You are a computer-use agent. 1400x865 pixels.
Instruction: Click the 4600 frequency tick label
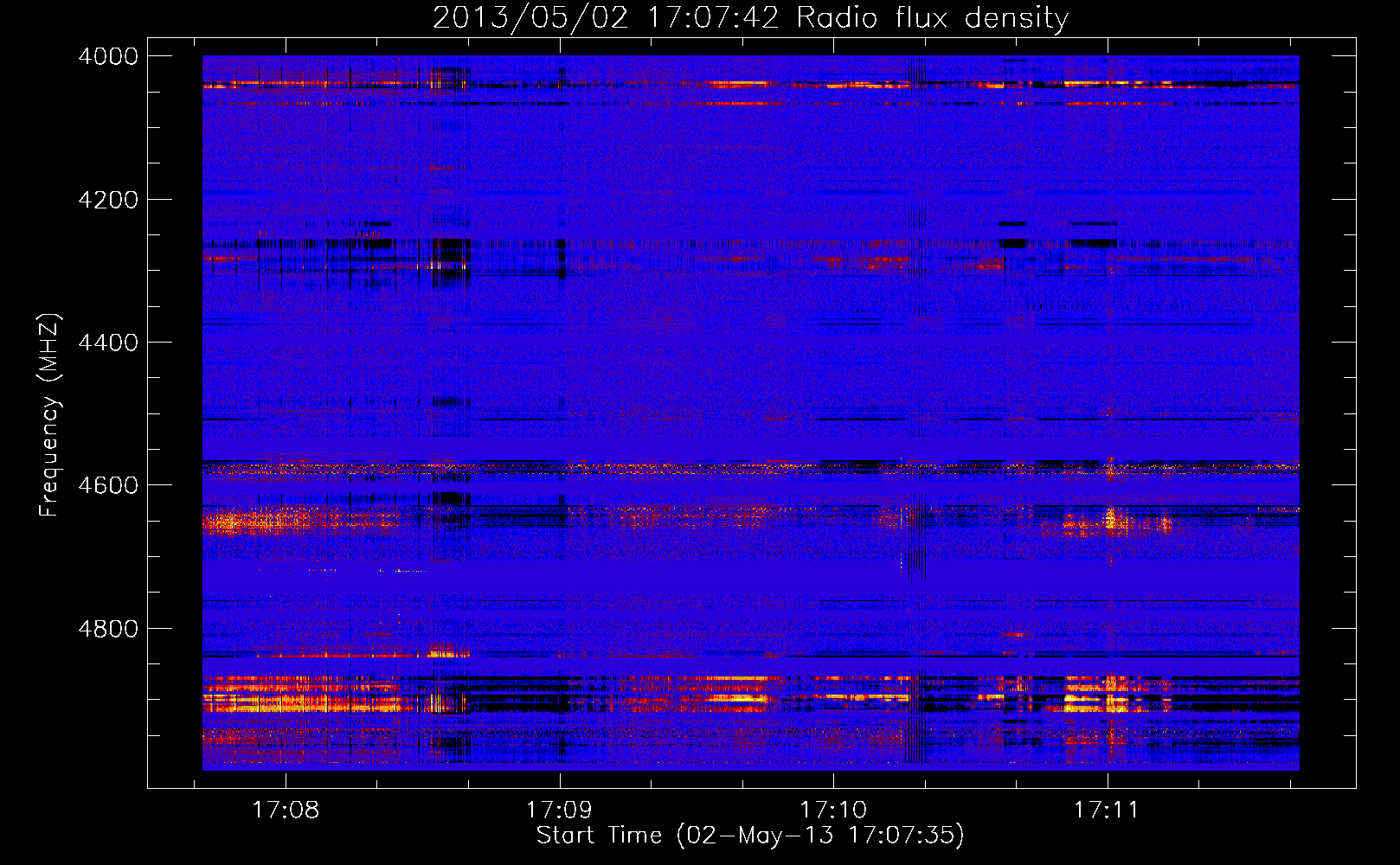108,485
